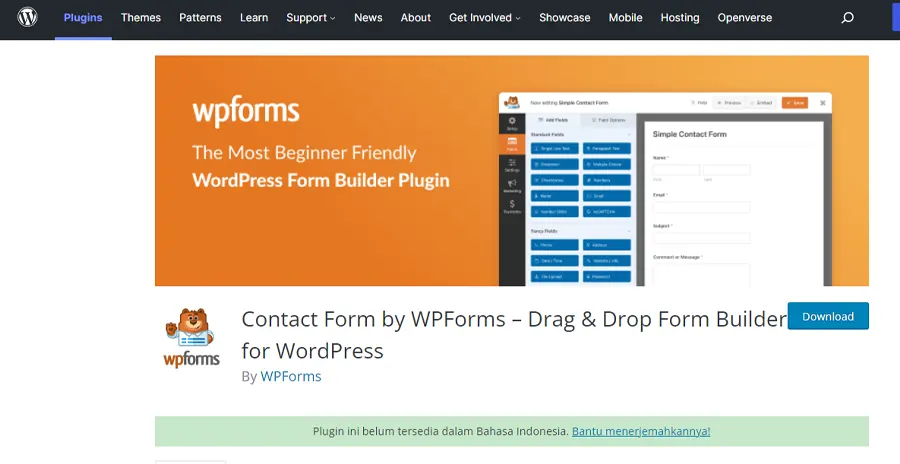Visit the Showcase page
The width and height of the screenshot is (900, 464).
(x=564, y=18)
